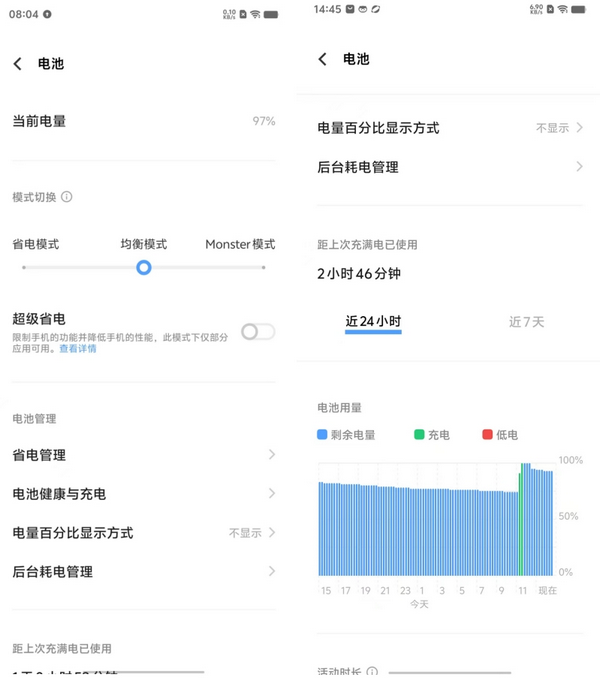Open the 查看详情 link under 超级省电
Image resolution: width=600 pixels, height=678 pixels.
point(78,349)
